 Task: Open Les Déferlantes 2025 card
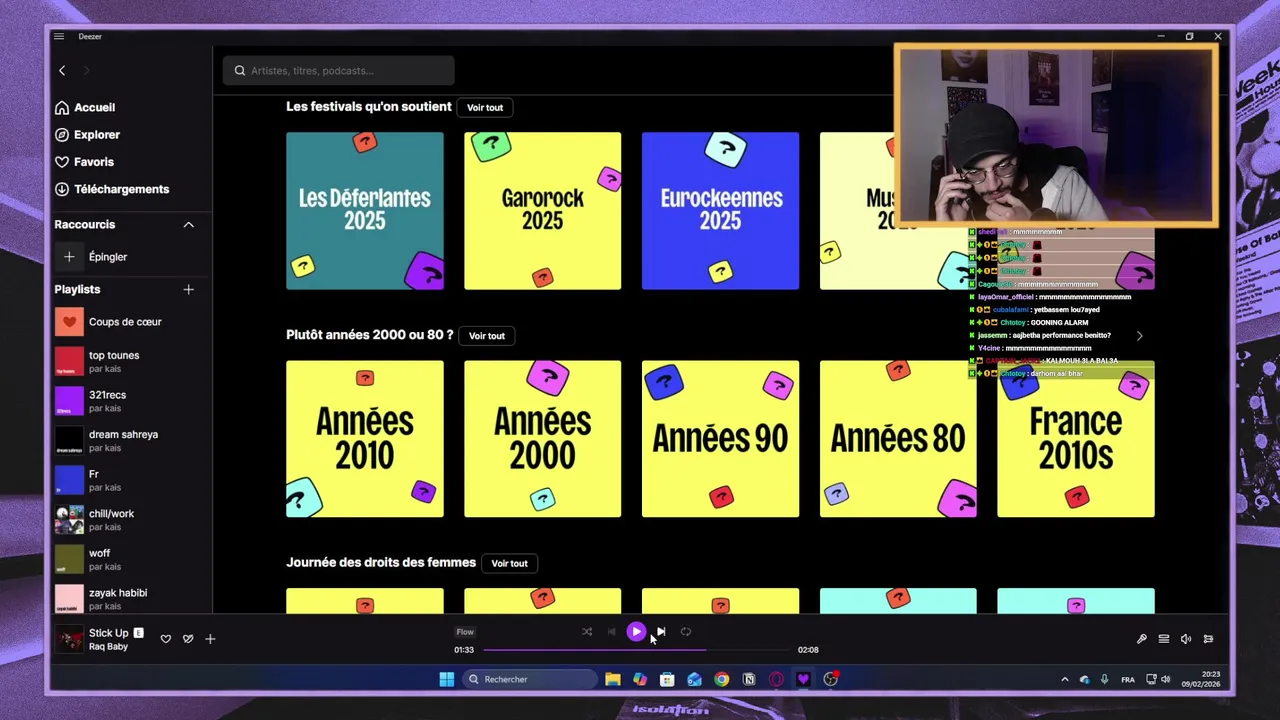[x=365, y=211]
